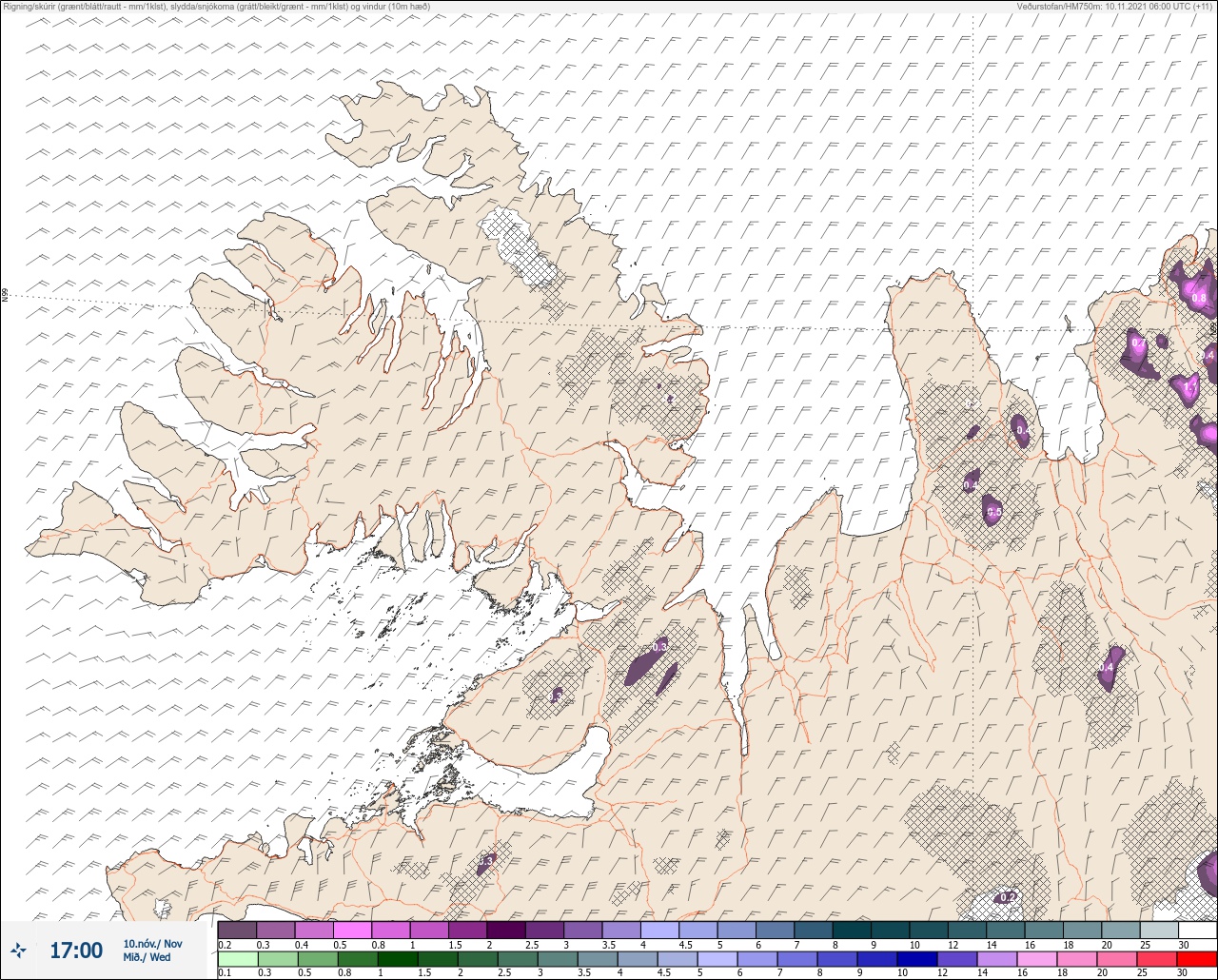Image resolution: width=1218 pixels, height=980 pixels.
Task: Pick the snow legend swatch between 0.4 and 0.5
Action: pos(314,930)
